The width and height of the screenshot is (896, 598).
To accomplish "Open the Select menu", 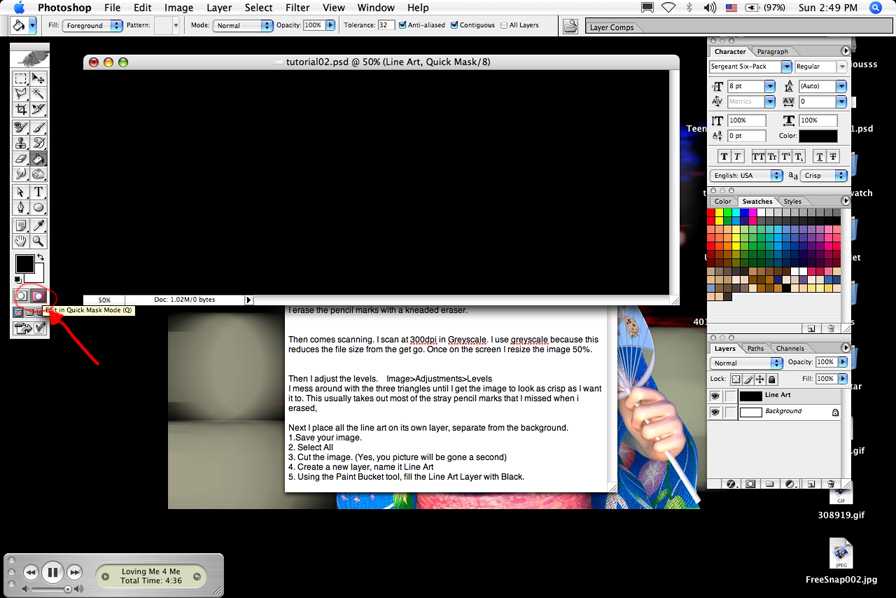I will point(258,7).
